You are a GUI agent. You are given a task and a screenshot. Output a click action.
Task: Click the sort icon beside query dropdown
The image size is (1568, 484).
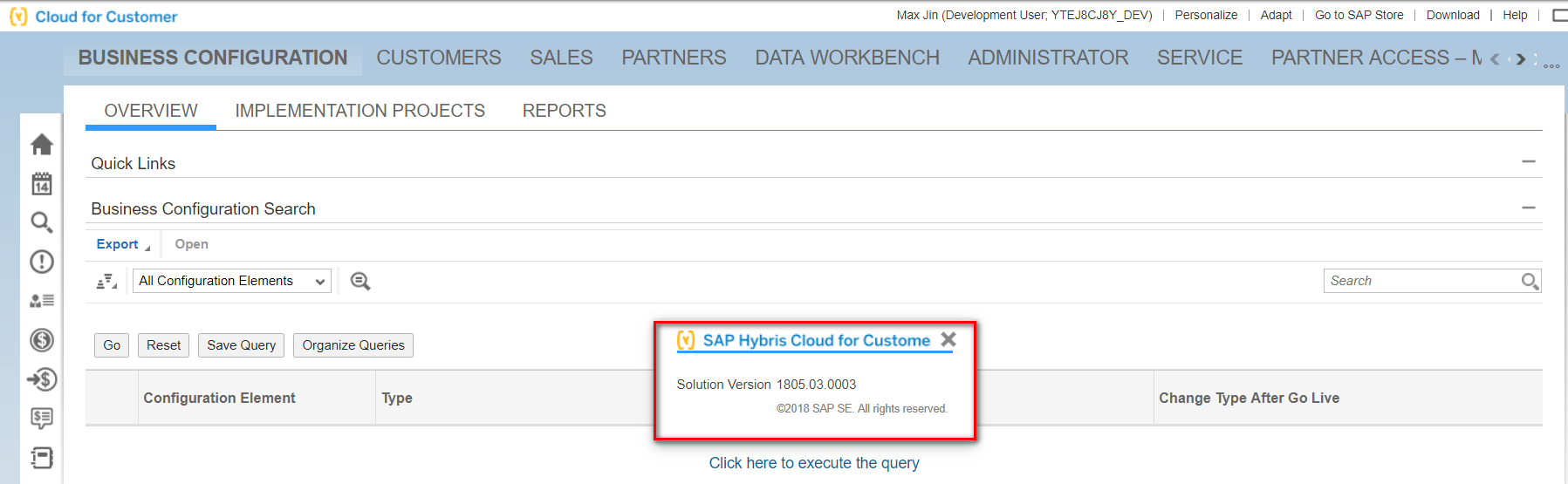tap(106, 281)
